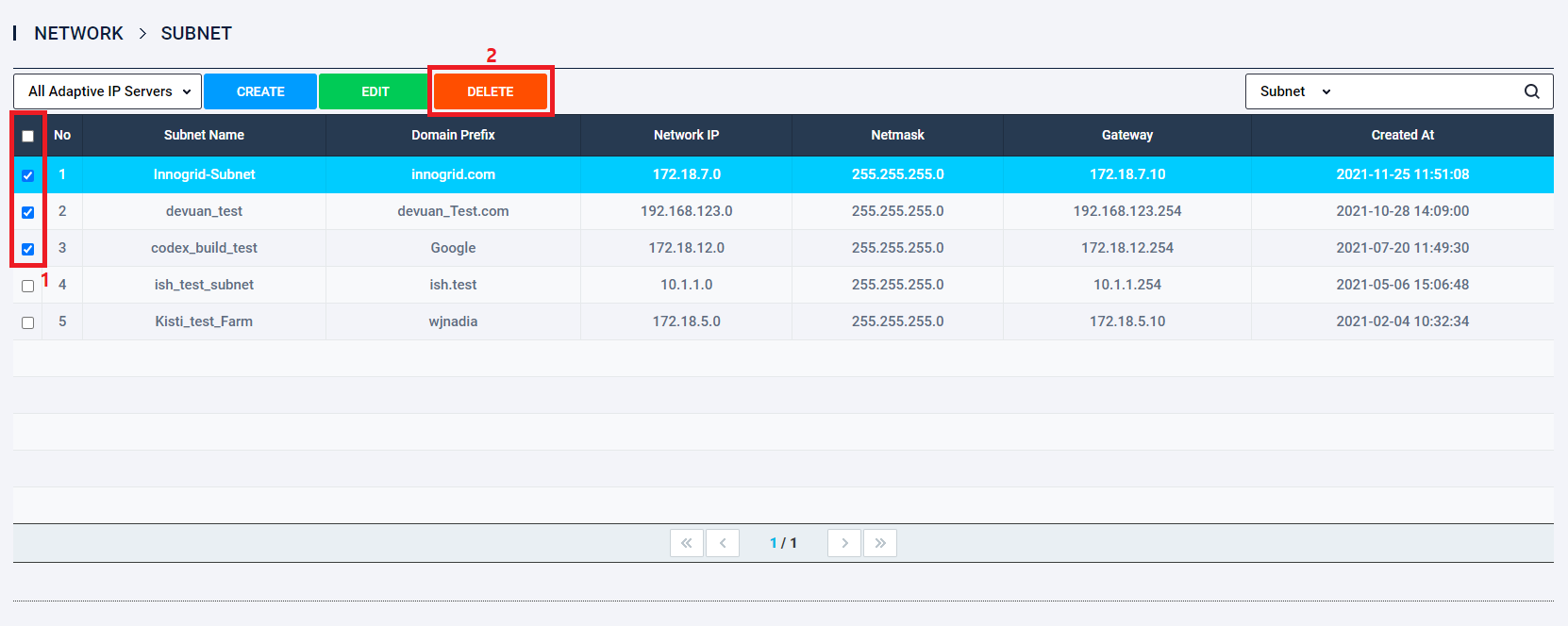This screenshot has height=626, width=1568.
Task: Click the DELETE button
Action: (491, 91)
